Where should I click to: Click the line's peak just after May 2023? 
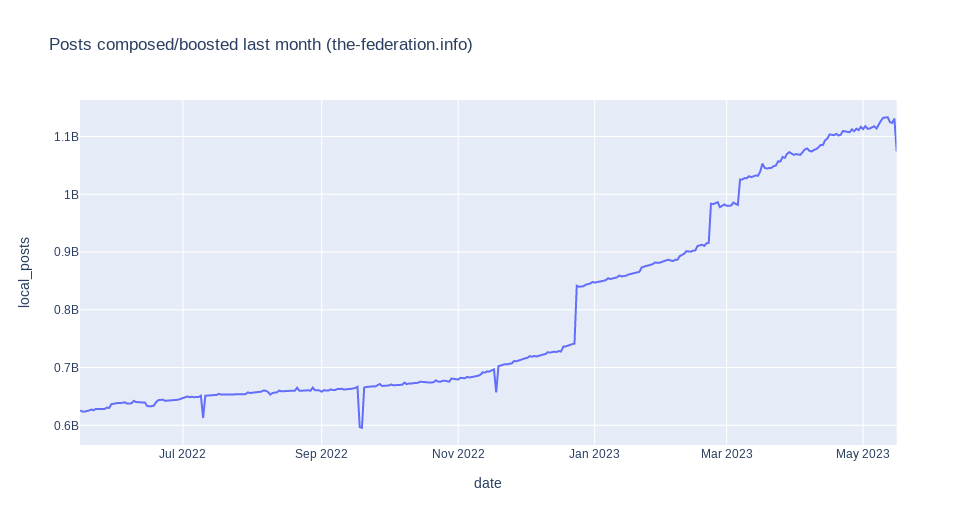point(886,117)
